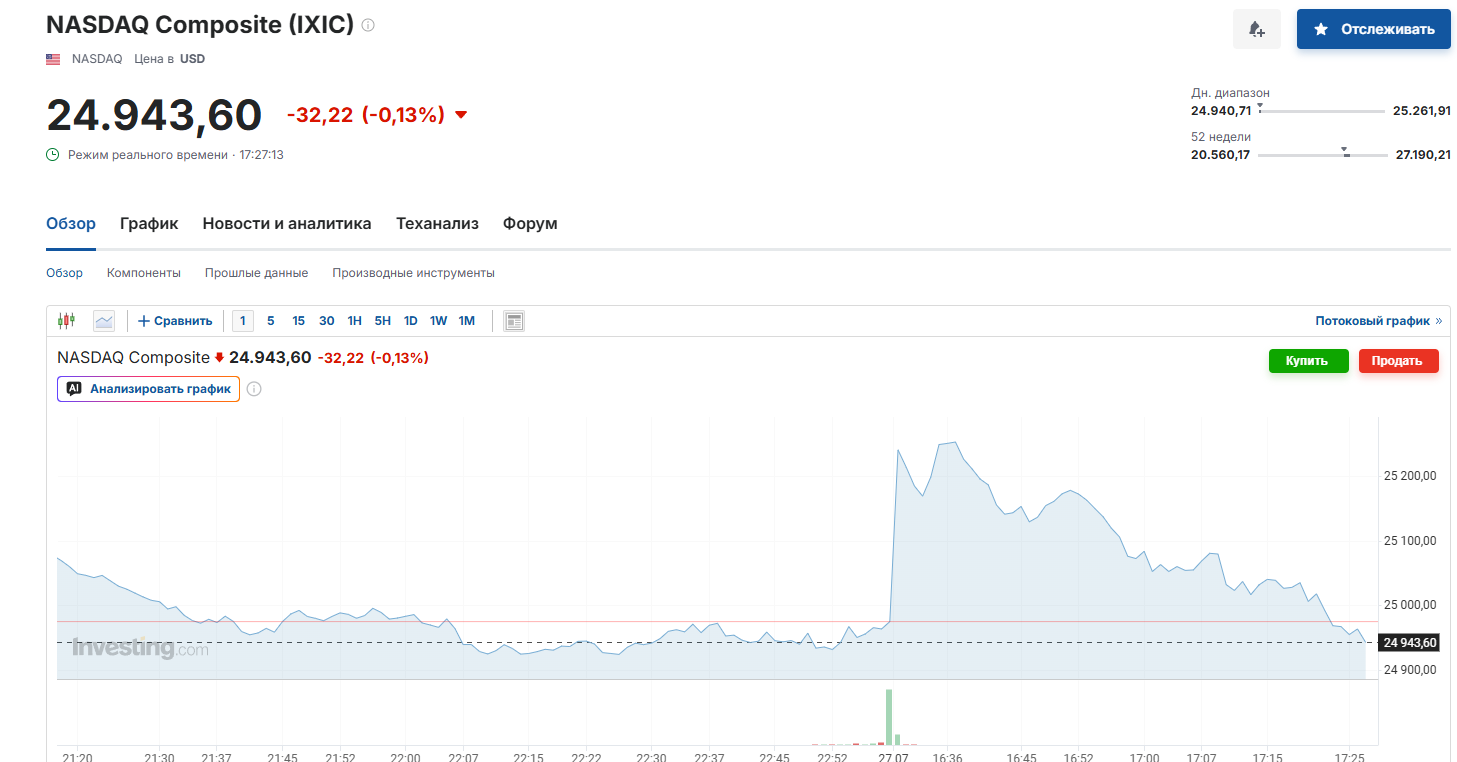Click the US flag icon next to NASDAQ

point(53,59)
